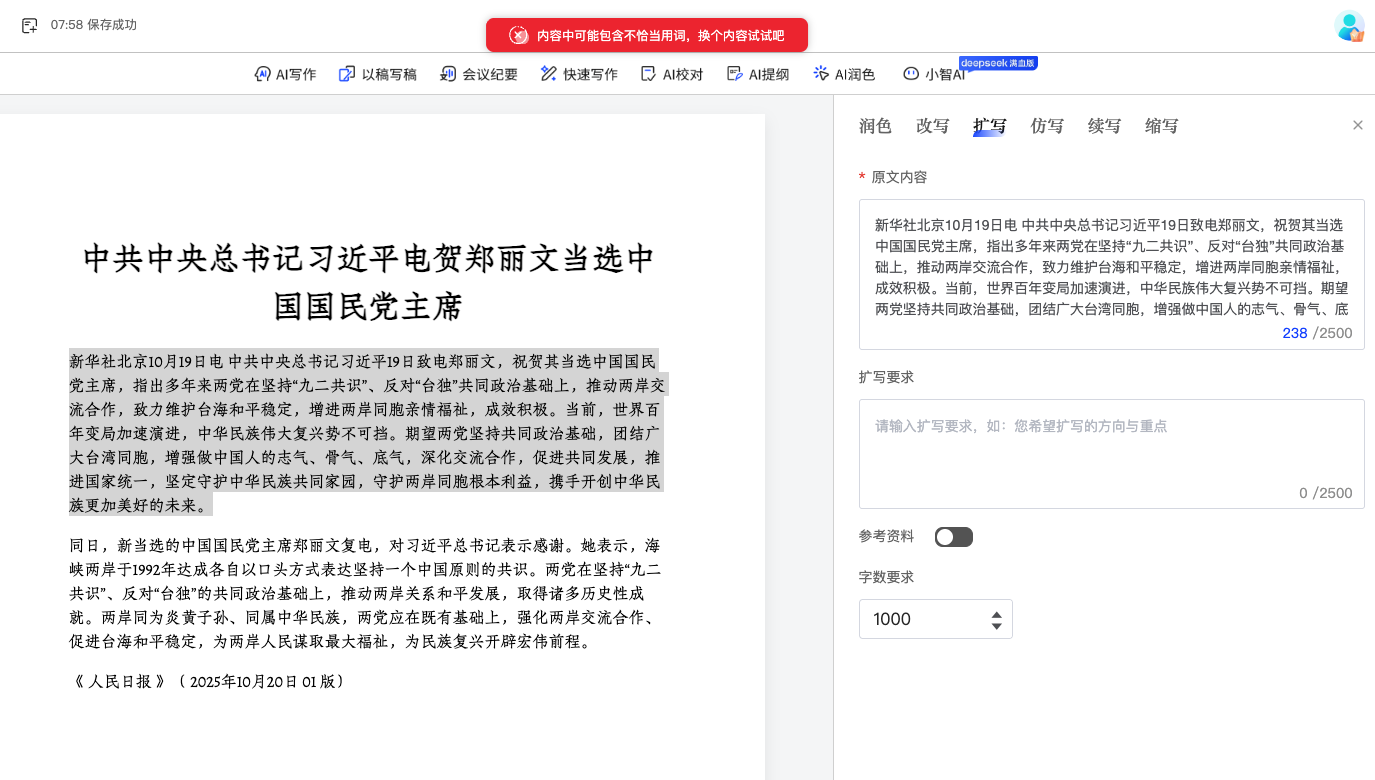Open the AI润色 tool
The height and width of the screenshot is (780, 1375).
pos(844,74)
